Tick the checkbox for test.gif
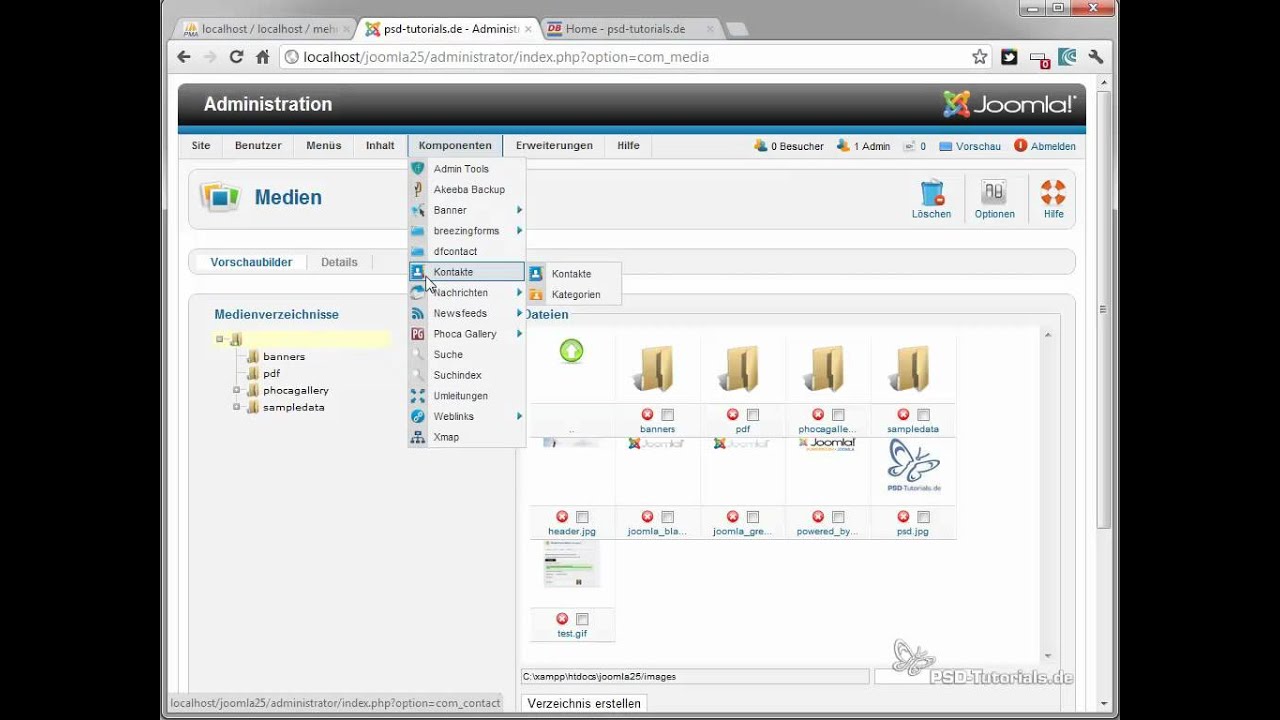The image size is (1280, 720). pyautogui.click(x=583, y=619)
